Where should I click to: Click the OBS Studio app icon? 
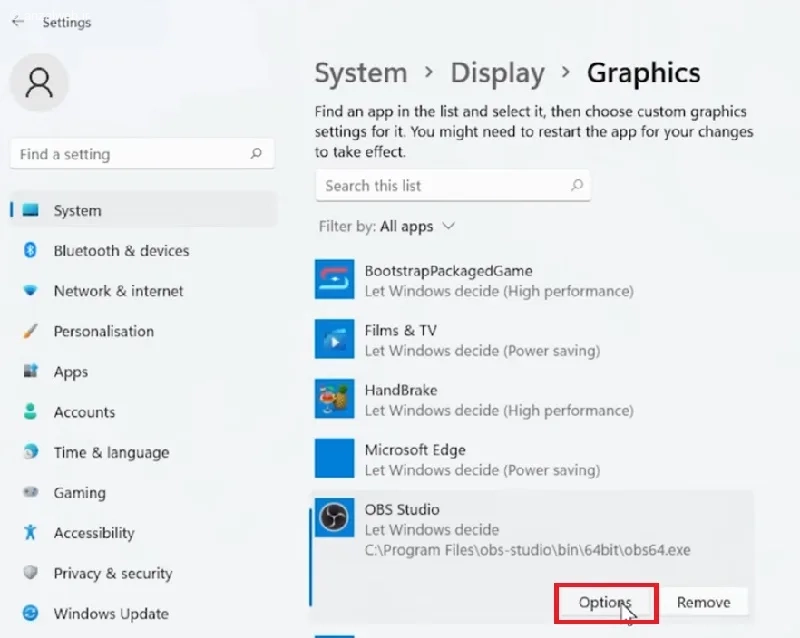click(x=333, y=519)
